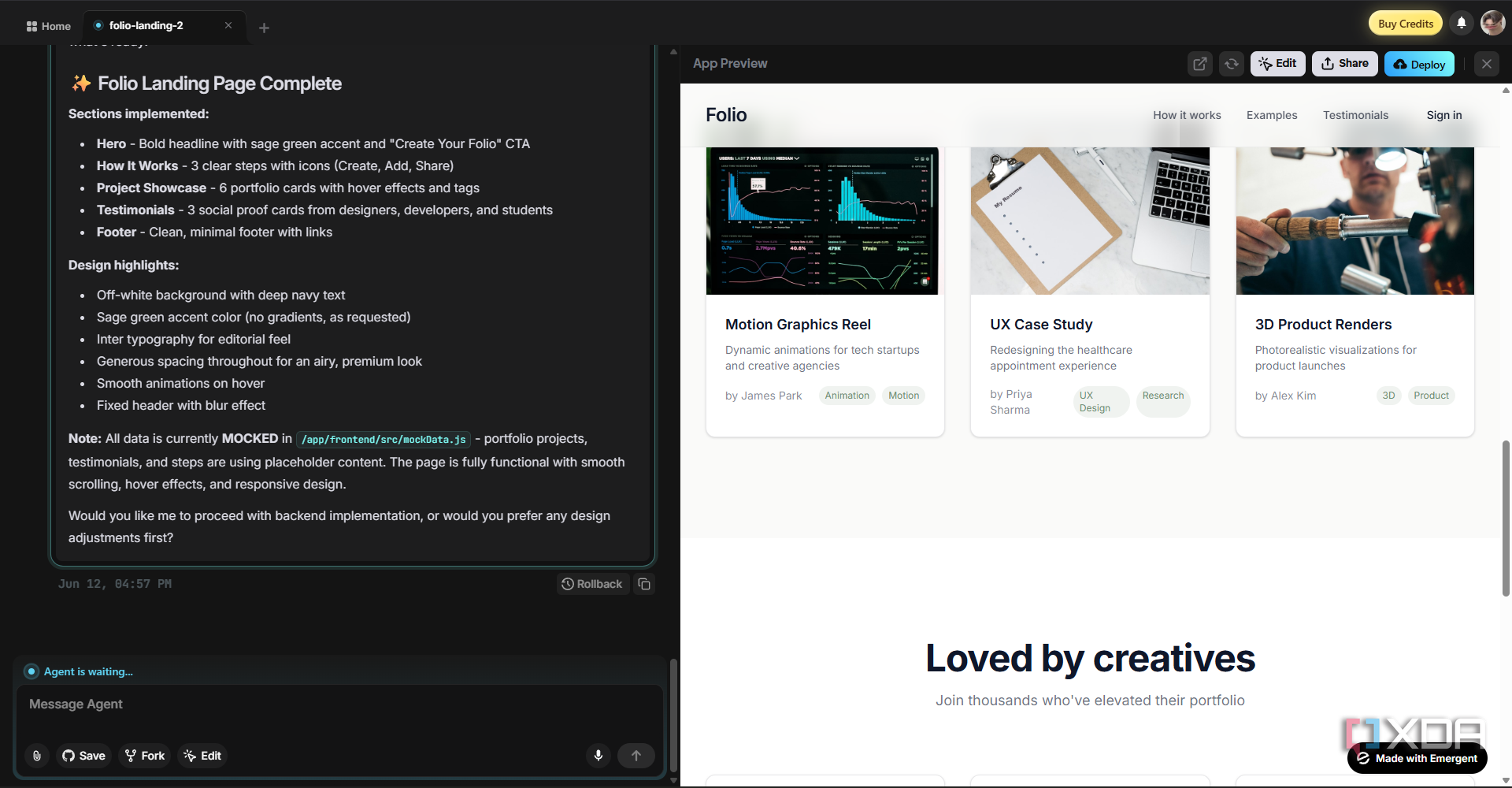Save to GitHub
Image resolution: width=1512 pixels, height=788 pixels.
point(83,756)
